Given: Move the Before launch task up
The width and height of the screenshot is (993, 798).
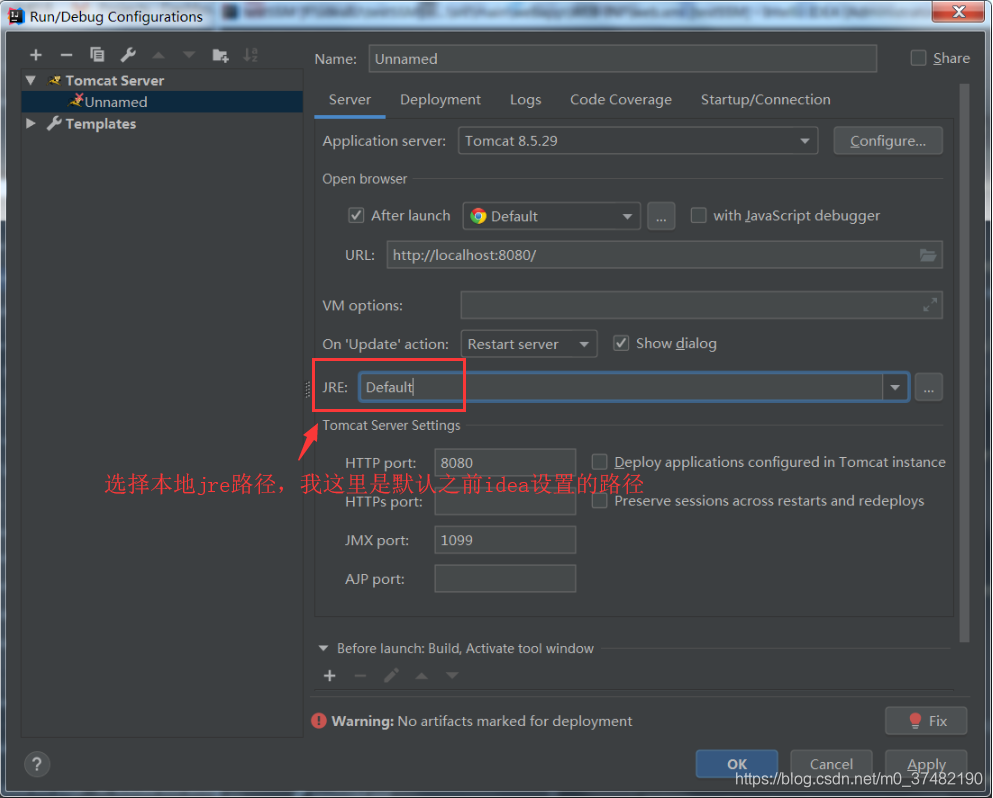Looking at the screenshot, I should 422,676.
